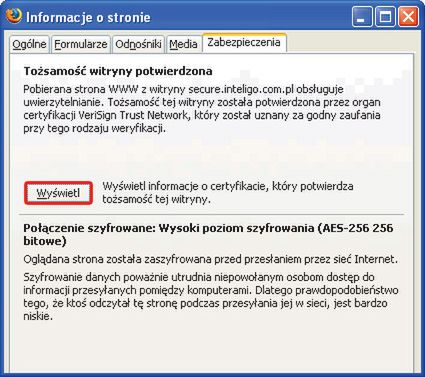Open the Formularze tab

click(x=81, y=44)
